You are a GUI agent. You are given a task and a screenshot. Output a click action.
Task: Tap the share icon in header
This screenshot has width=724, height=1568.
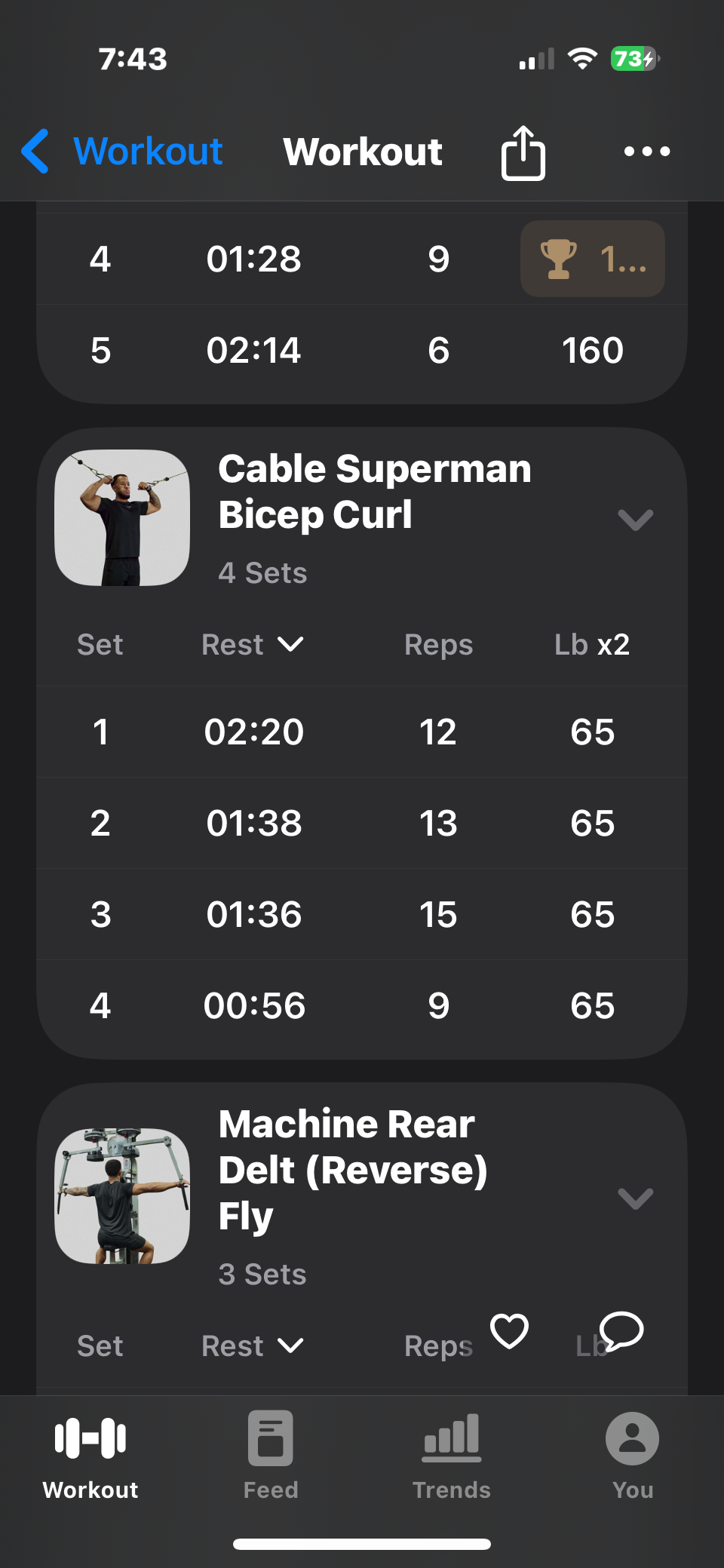(x=523, y=152)
